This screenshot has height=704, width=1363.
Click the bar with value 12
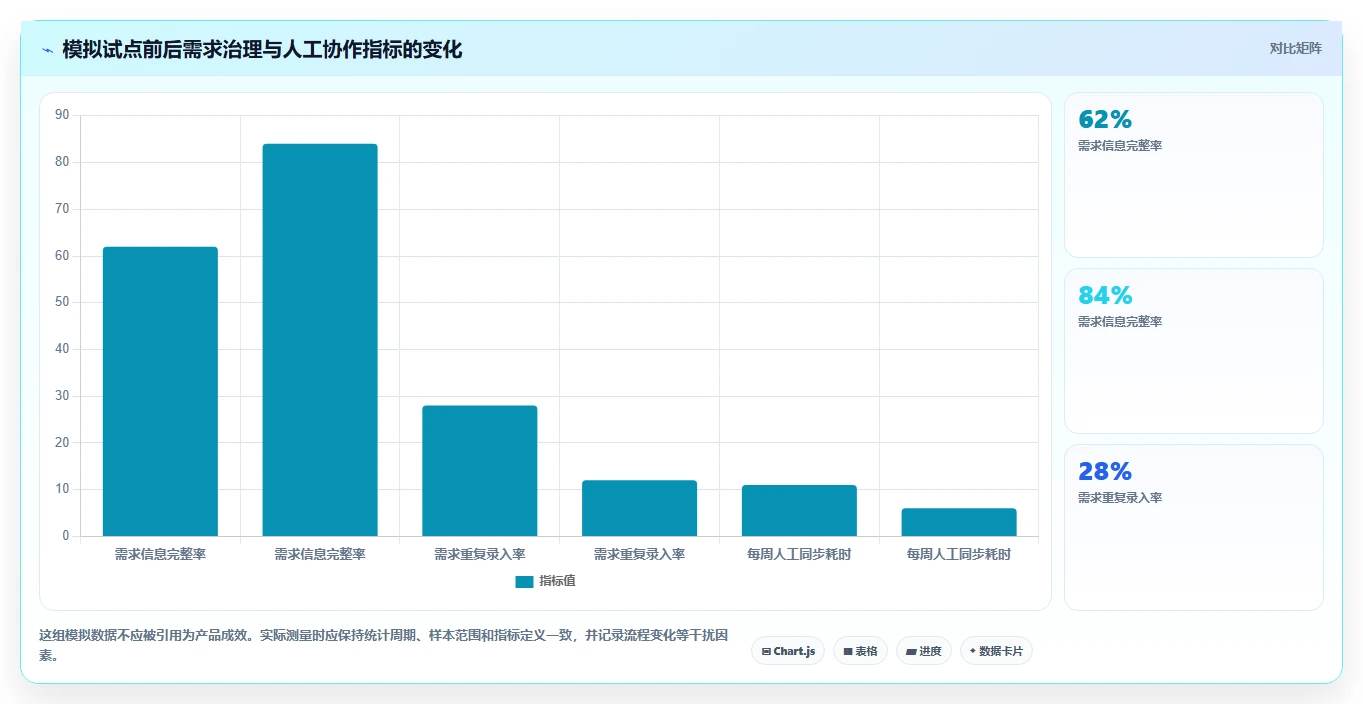click(x=639, y=508)
